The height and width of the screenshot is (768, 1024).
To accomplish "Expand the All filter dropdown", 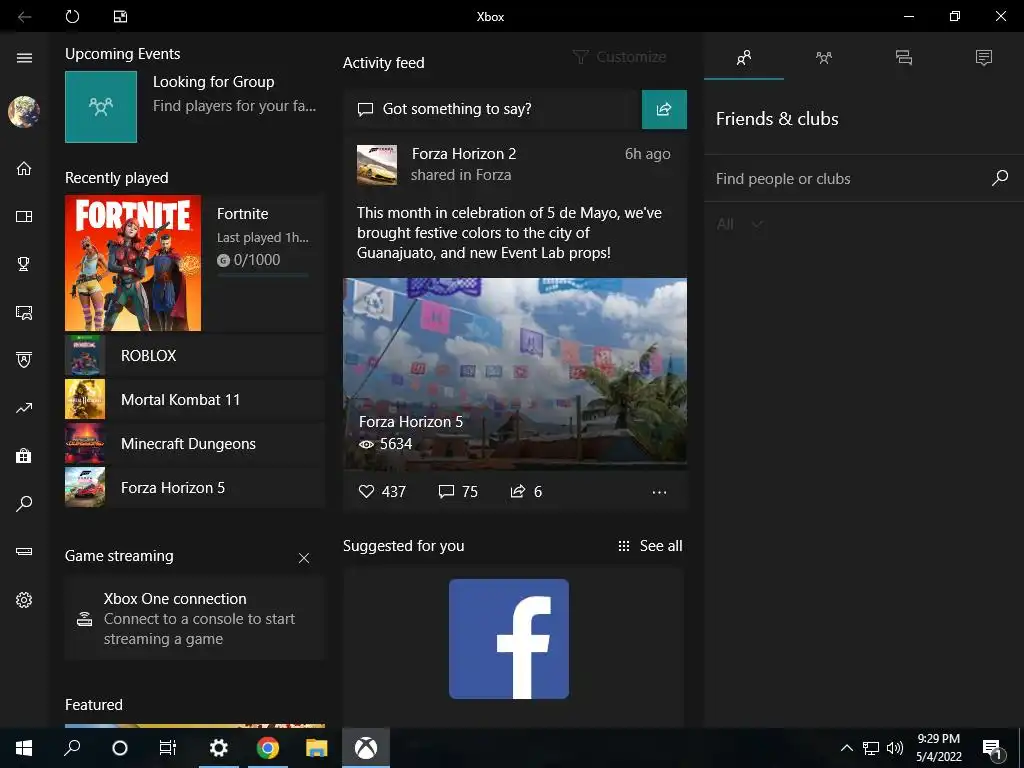I will coord(739,224).
